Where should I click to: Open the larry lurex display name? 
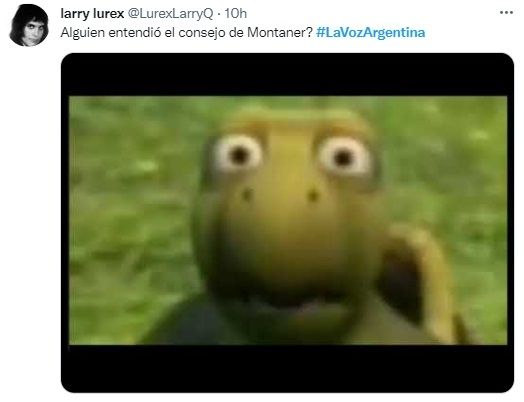(92, 13)
